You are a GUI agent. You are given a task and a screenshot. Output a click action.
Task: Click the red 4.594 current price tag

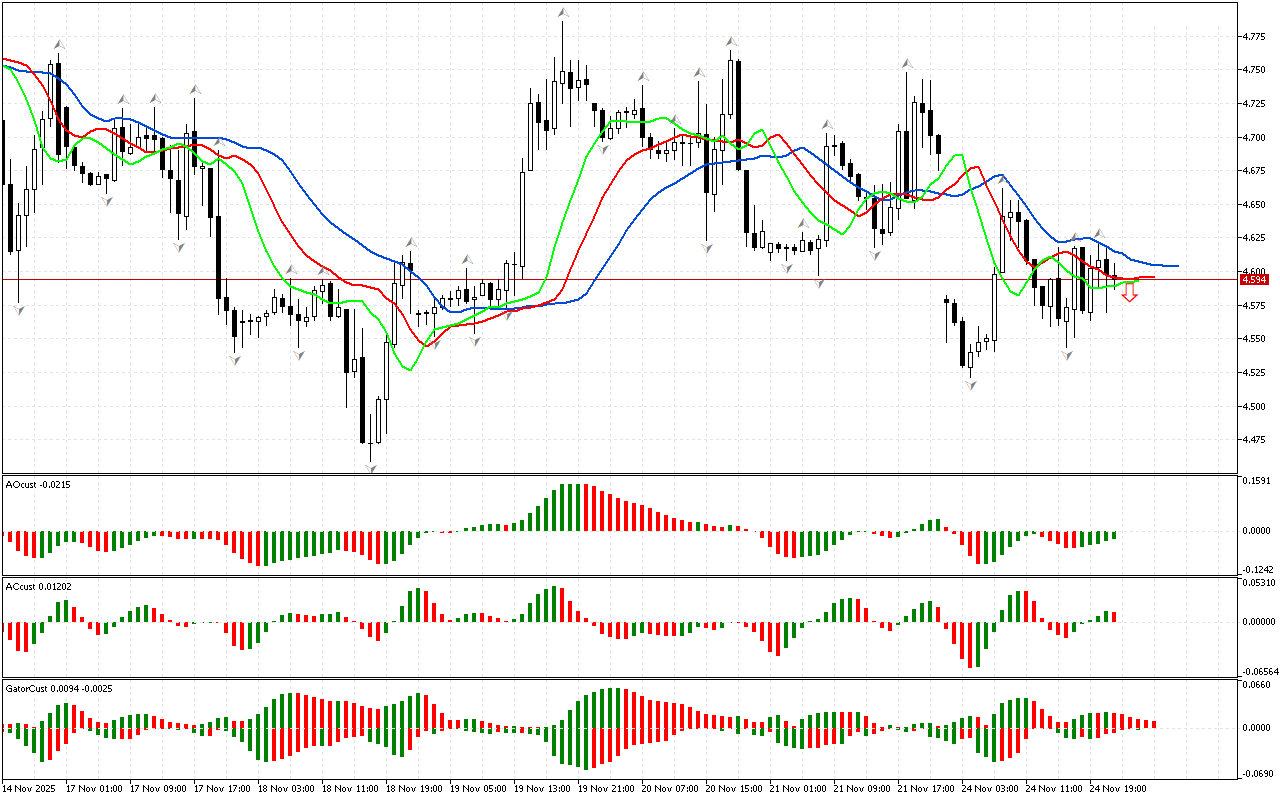[x=1253, y=280]
